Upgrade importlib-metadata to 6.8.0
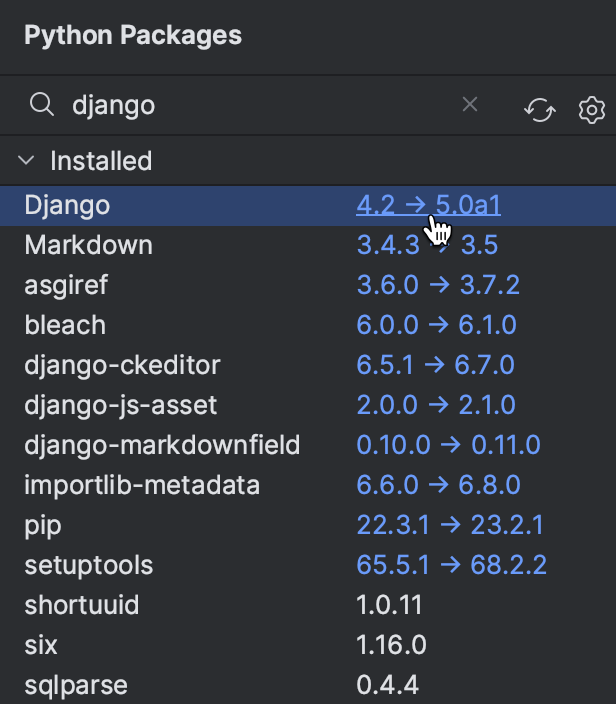This screenshot has width=616, height=704. pos(438,486)
